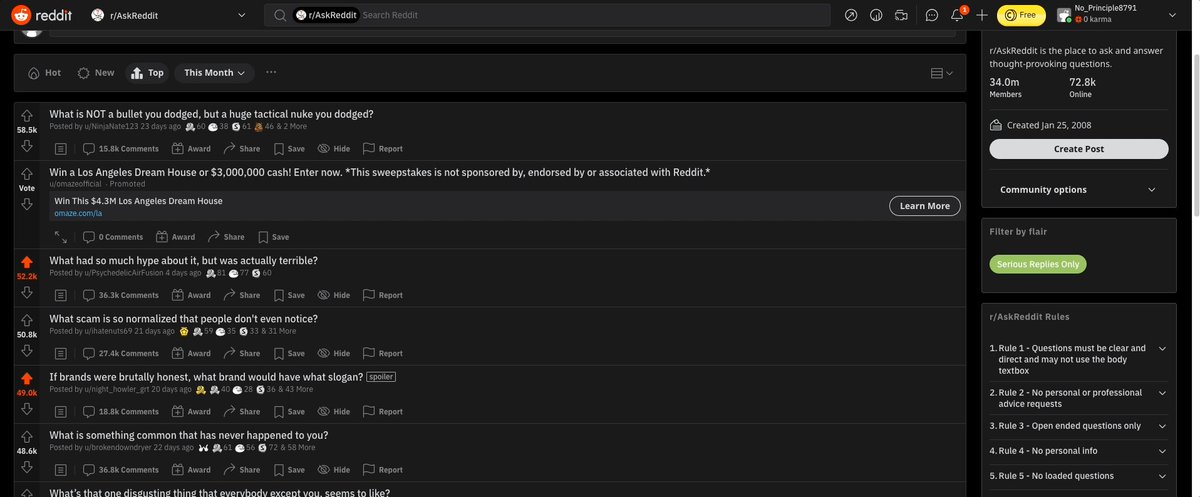Downvote the tactical nuke dodged post
The height and width of the screenshot is (497, 1200).
[27, 146]
